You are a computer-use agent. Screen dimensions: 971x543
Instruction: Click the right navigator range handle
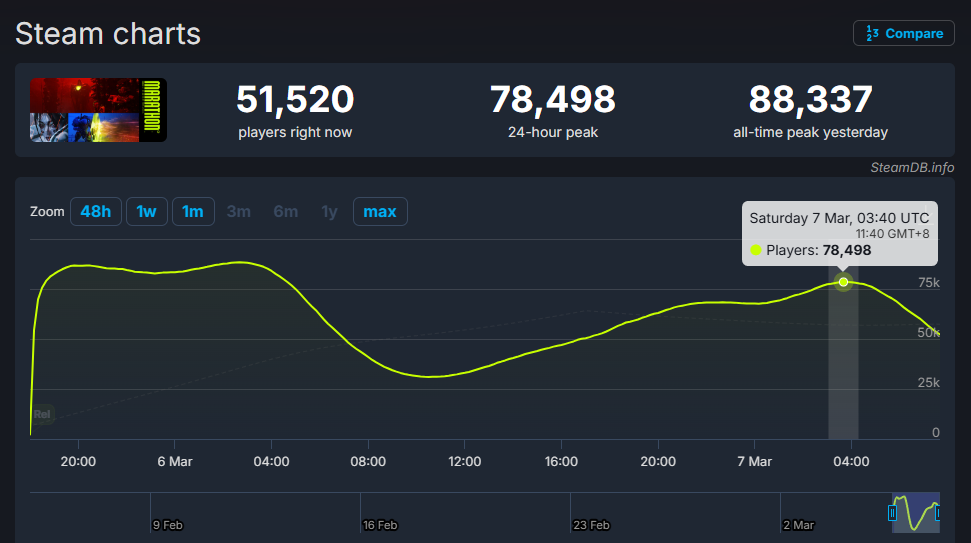point(938,513)
